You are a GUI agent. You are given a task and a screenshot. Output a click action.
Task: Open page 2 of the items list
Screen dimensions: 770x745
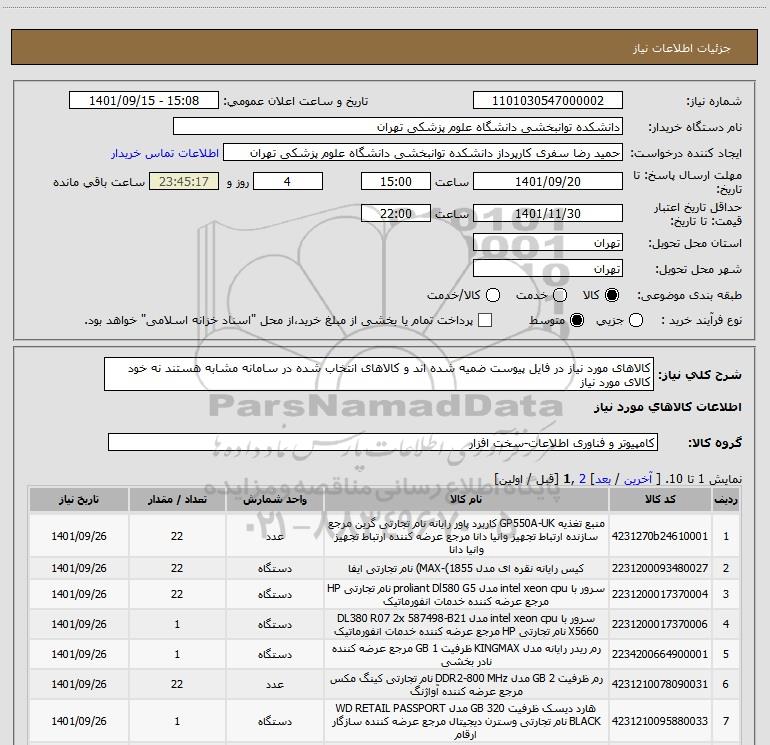[582, 479]
